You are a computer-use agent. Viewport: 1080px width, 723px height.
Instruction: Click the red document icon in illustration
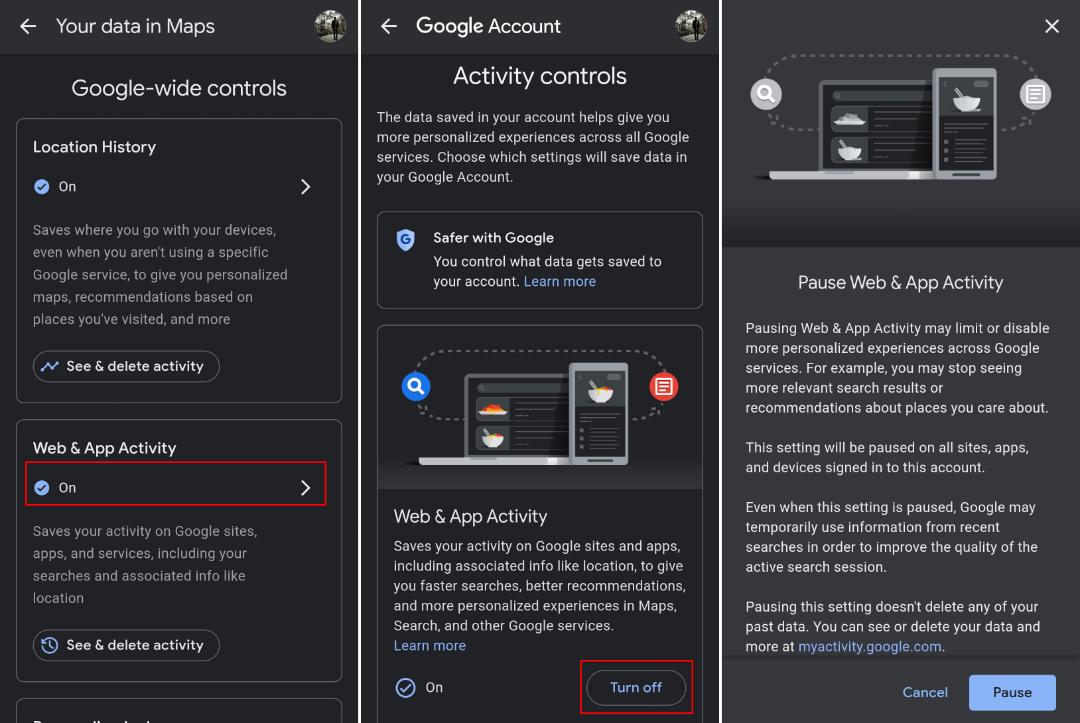coord(663,386)
